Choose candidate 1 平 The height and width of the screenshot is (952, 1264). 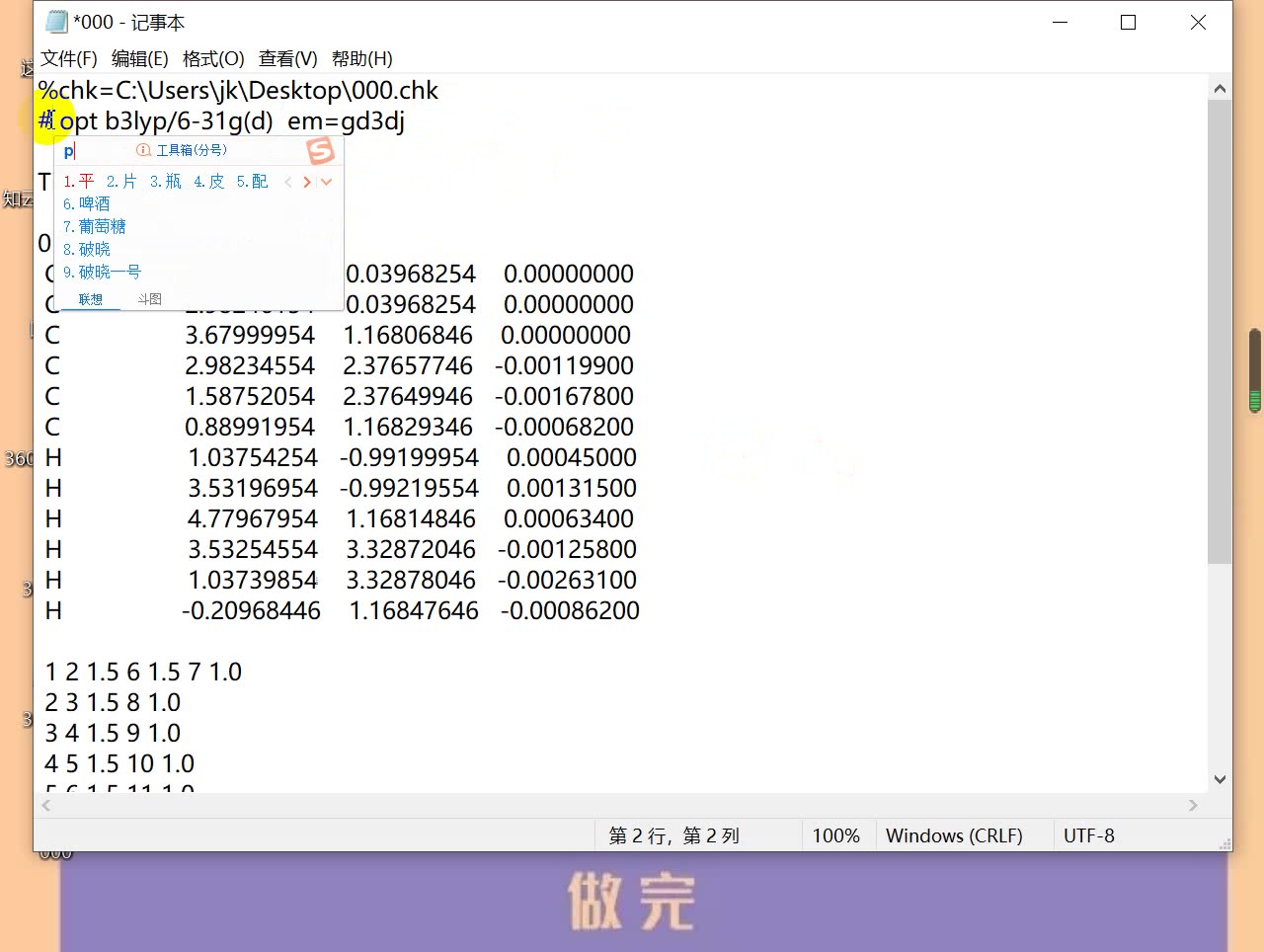tap(79, 182)
